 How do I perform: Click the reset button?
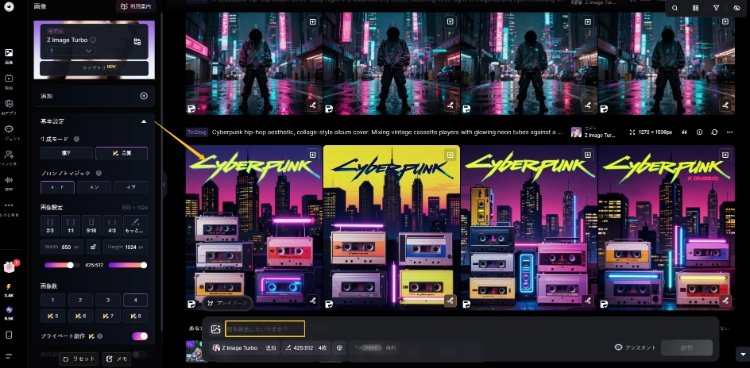click(x=78, y=359)
